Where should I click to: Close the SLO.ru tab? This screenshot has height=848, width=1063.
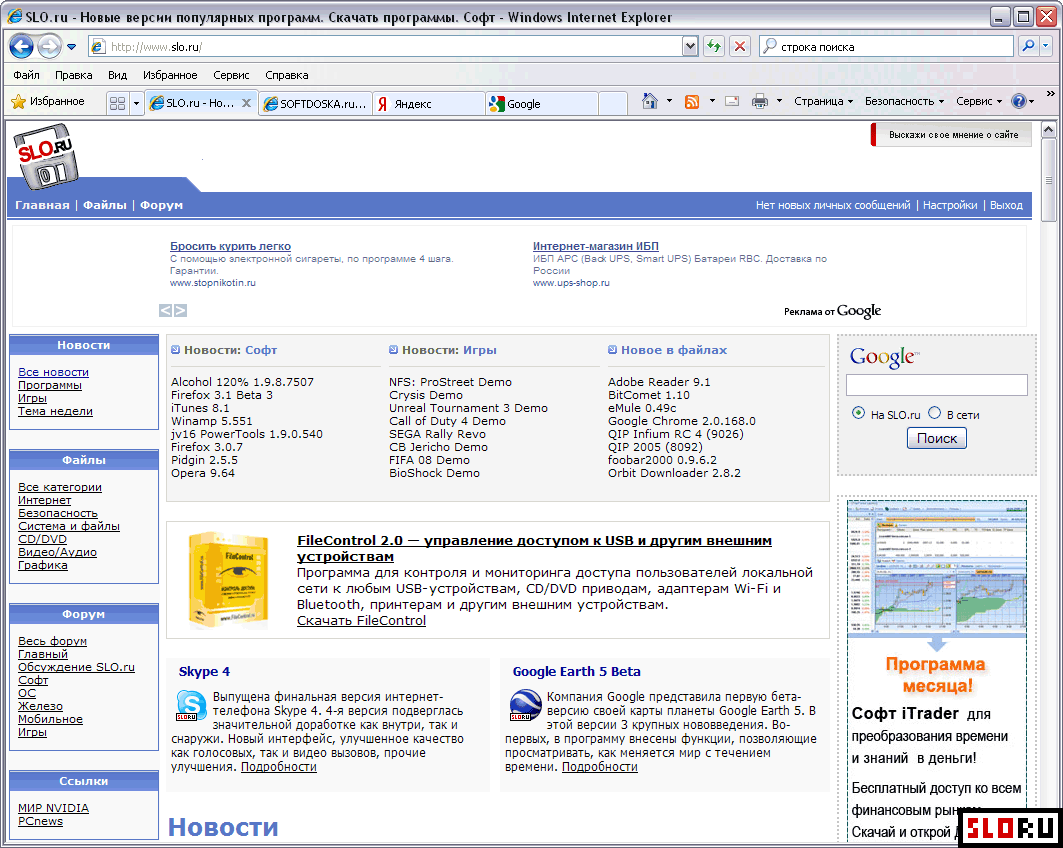click(x=247, y=103)
